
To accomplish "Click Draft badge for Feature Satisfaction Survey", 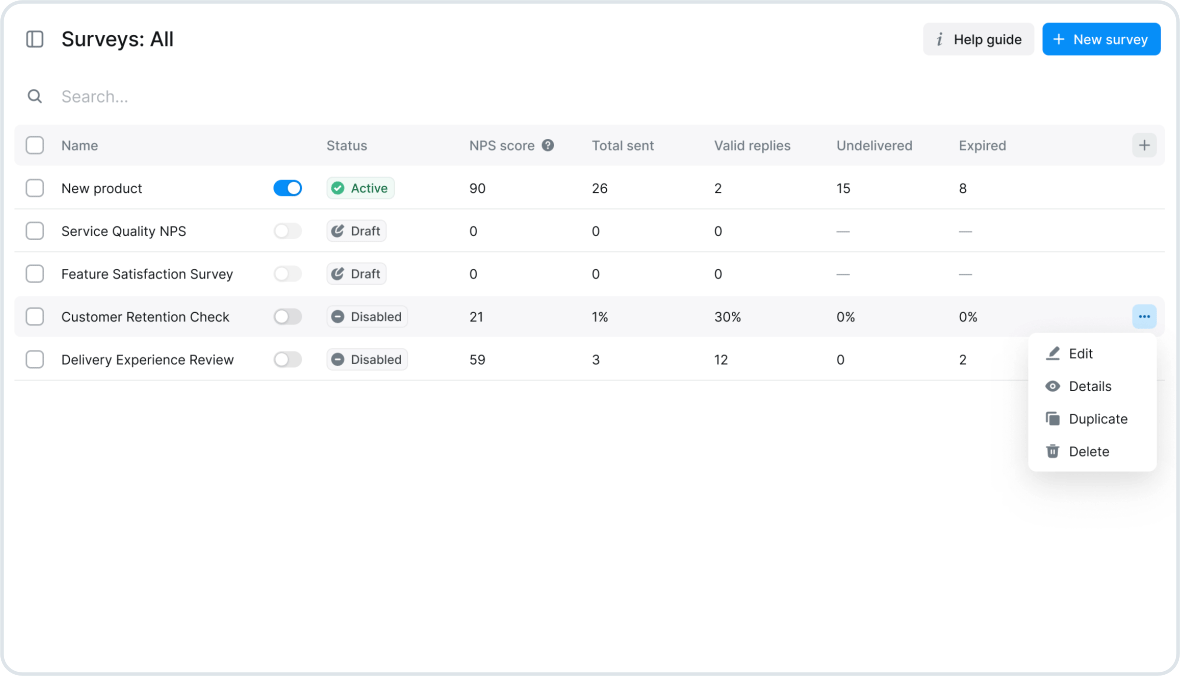I will (x=357, y=274).
